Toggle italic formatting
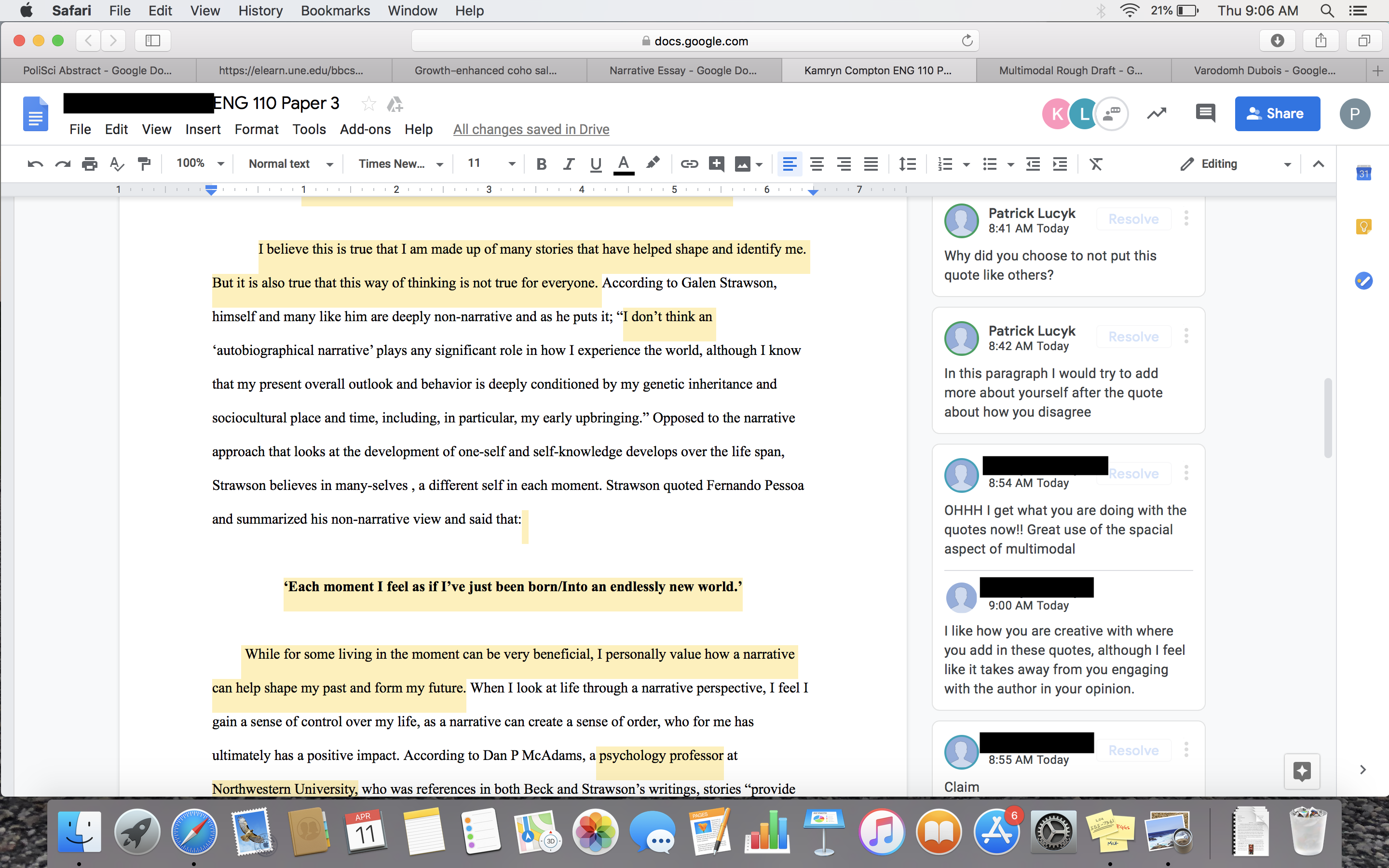 pos(568,164)
